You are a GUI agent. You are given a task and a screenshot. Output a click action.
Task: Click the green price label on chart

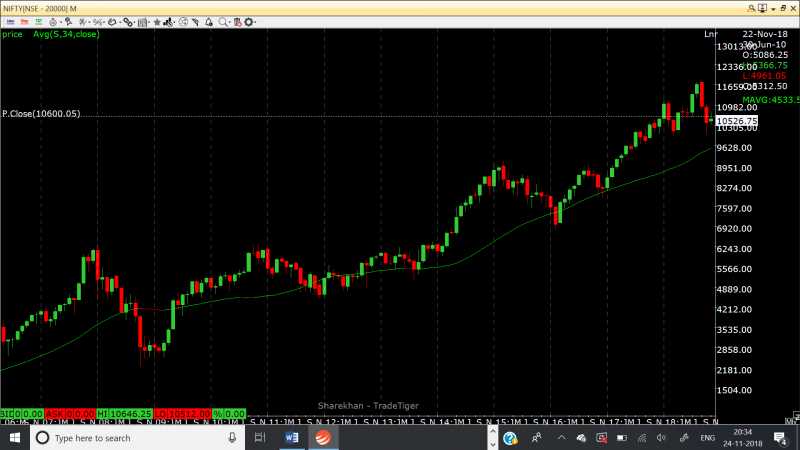pos(12,34)
